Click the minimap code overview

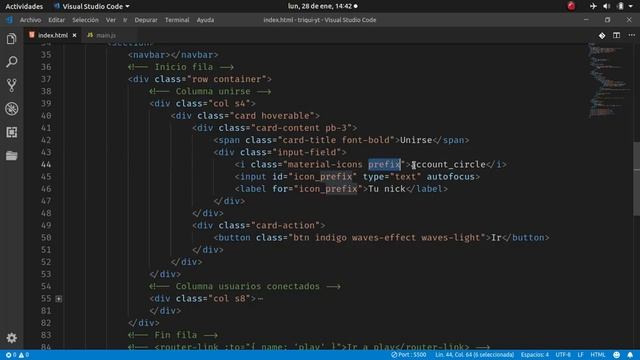(609, 82)
